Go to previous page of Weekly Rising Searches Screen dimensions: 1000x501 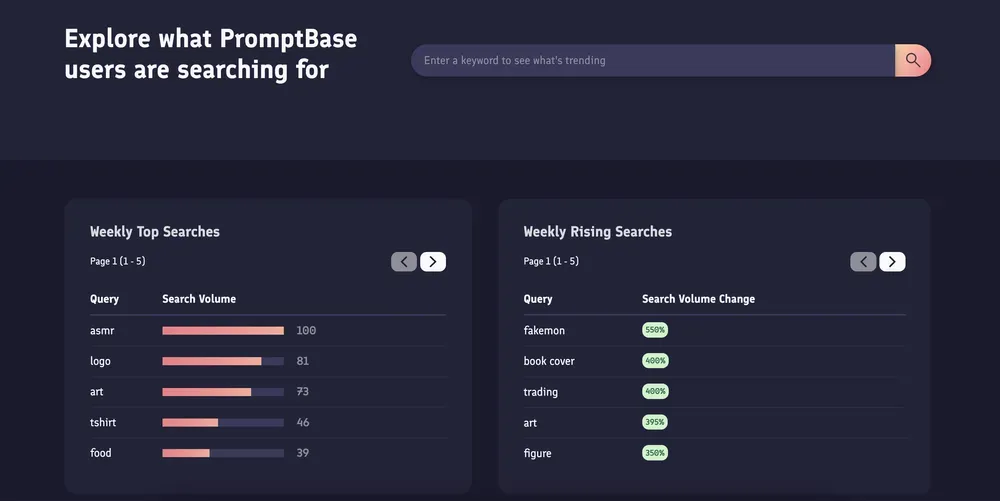[x=863, y=262]
